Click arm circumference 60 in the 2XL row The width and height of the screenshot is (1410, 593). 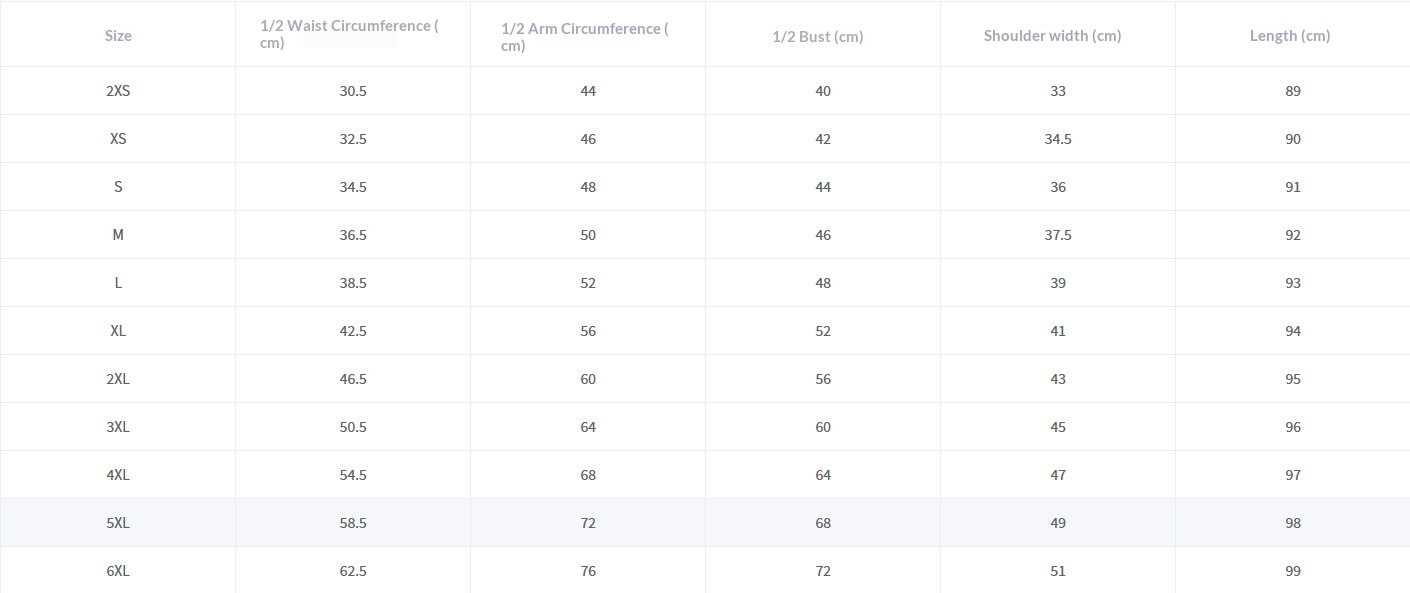[588, 379]
